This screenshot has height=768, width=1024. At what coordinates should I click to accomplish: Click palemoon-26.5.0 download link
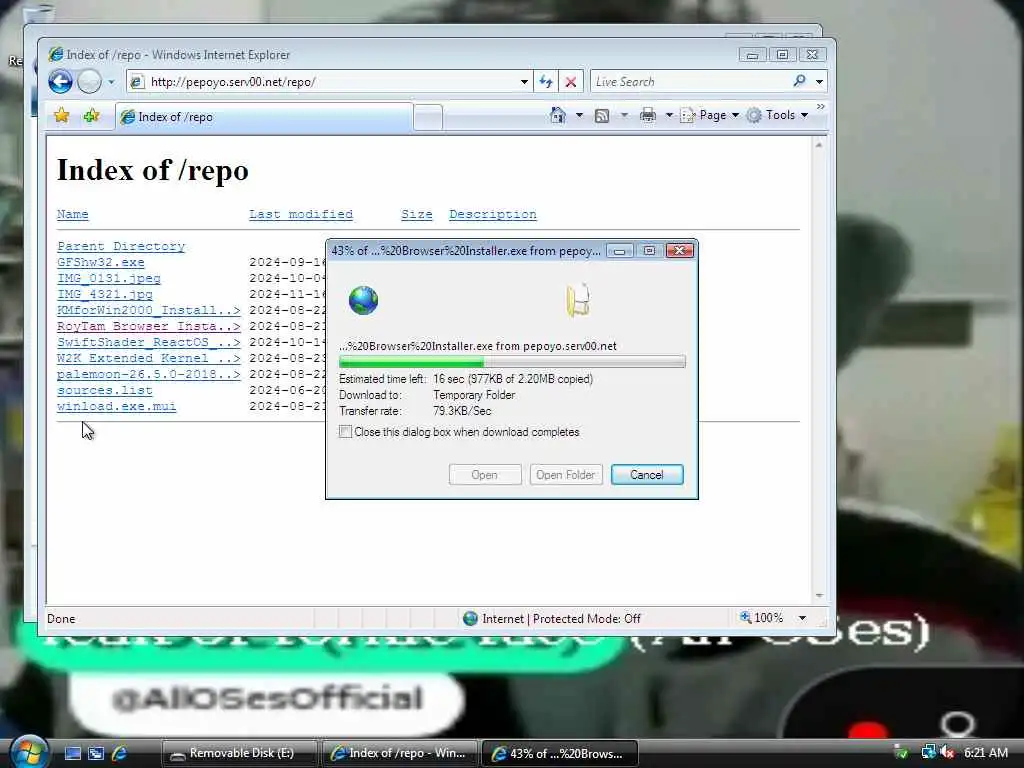point(148,374)
